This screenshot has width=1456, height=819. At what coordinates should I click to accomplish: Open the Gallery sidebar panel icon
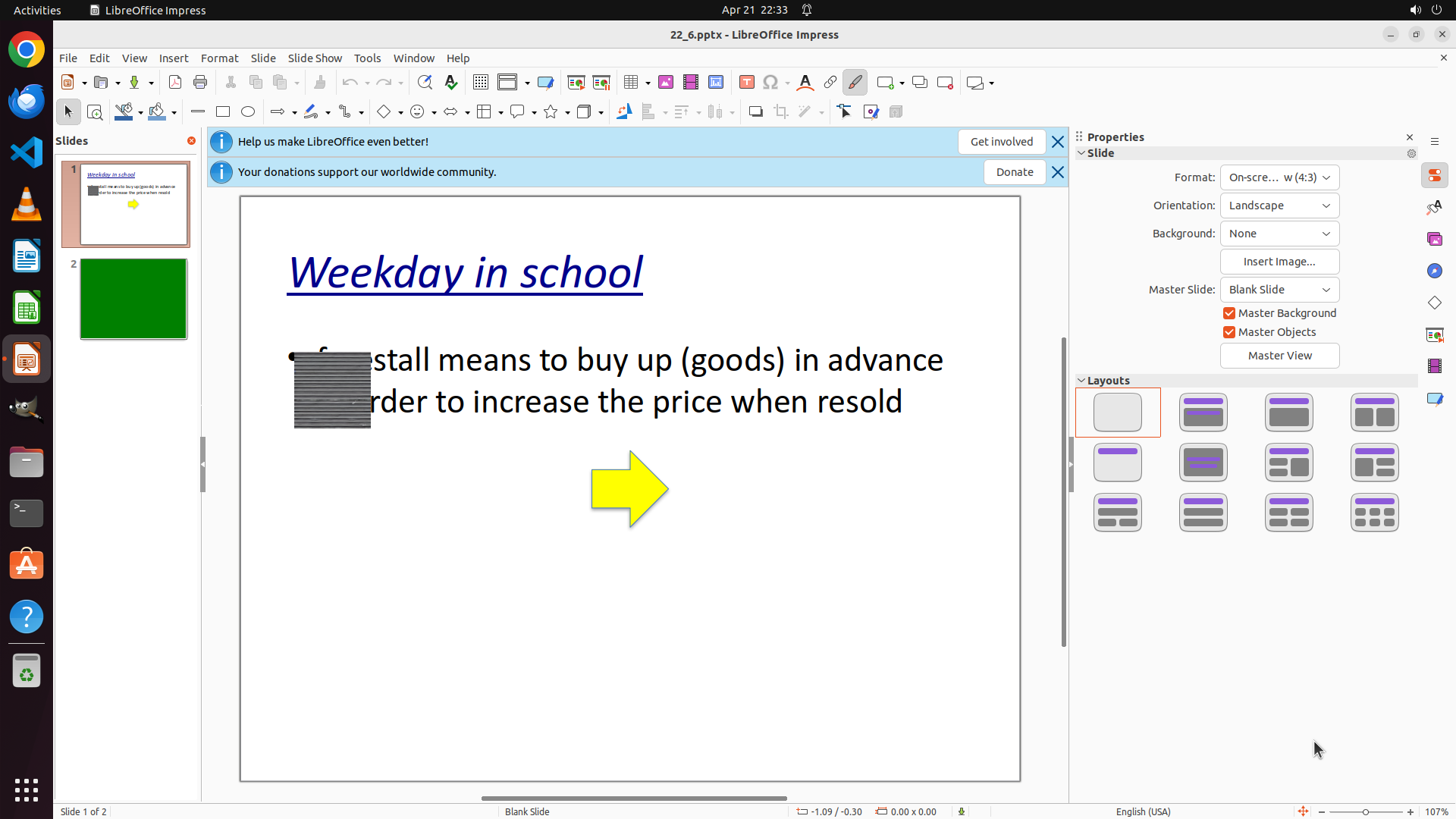(x=1435, y=239)
